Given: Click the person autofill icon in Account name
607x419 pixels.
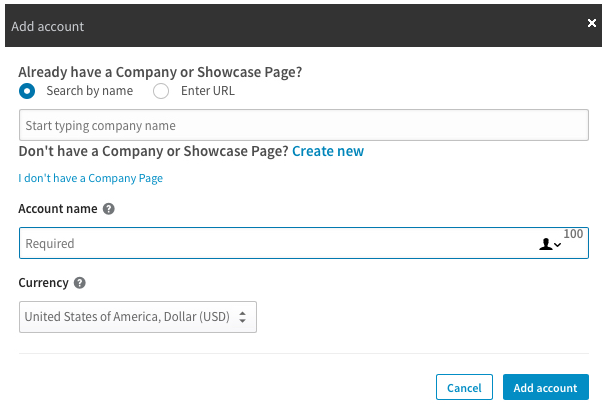Looking at the screenshot, I should pos(546,244).
